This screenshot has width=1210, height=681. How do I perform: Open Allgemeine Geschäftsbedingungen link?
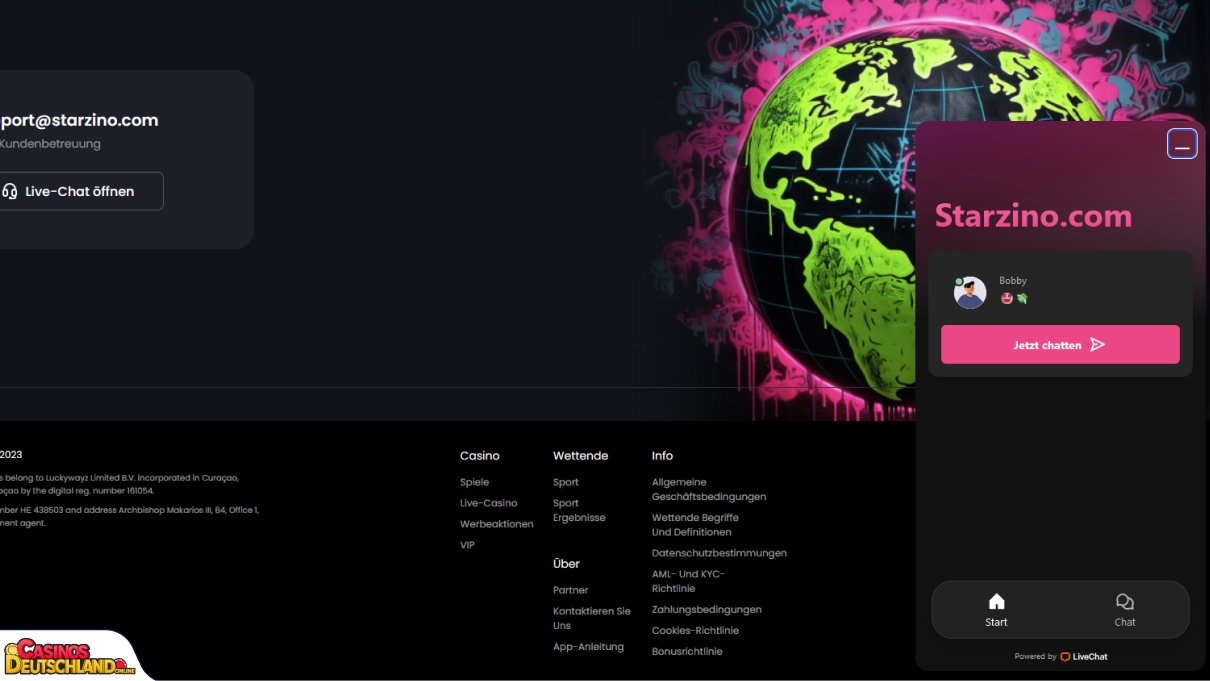pyautogui.click(x=709, y=489)
